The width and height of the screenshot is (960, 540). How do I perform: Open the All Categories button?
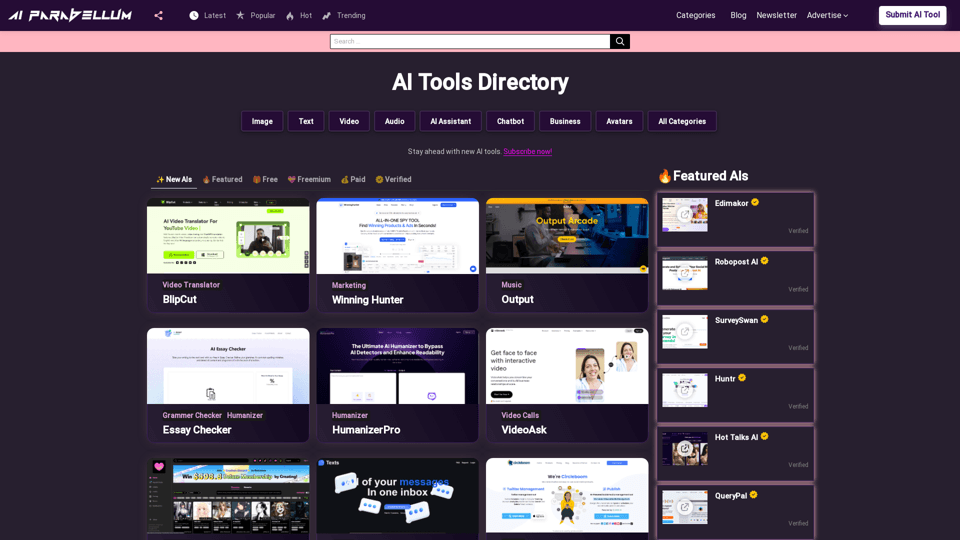pyautogui.click(x=682, y=121)
